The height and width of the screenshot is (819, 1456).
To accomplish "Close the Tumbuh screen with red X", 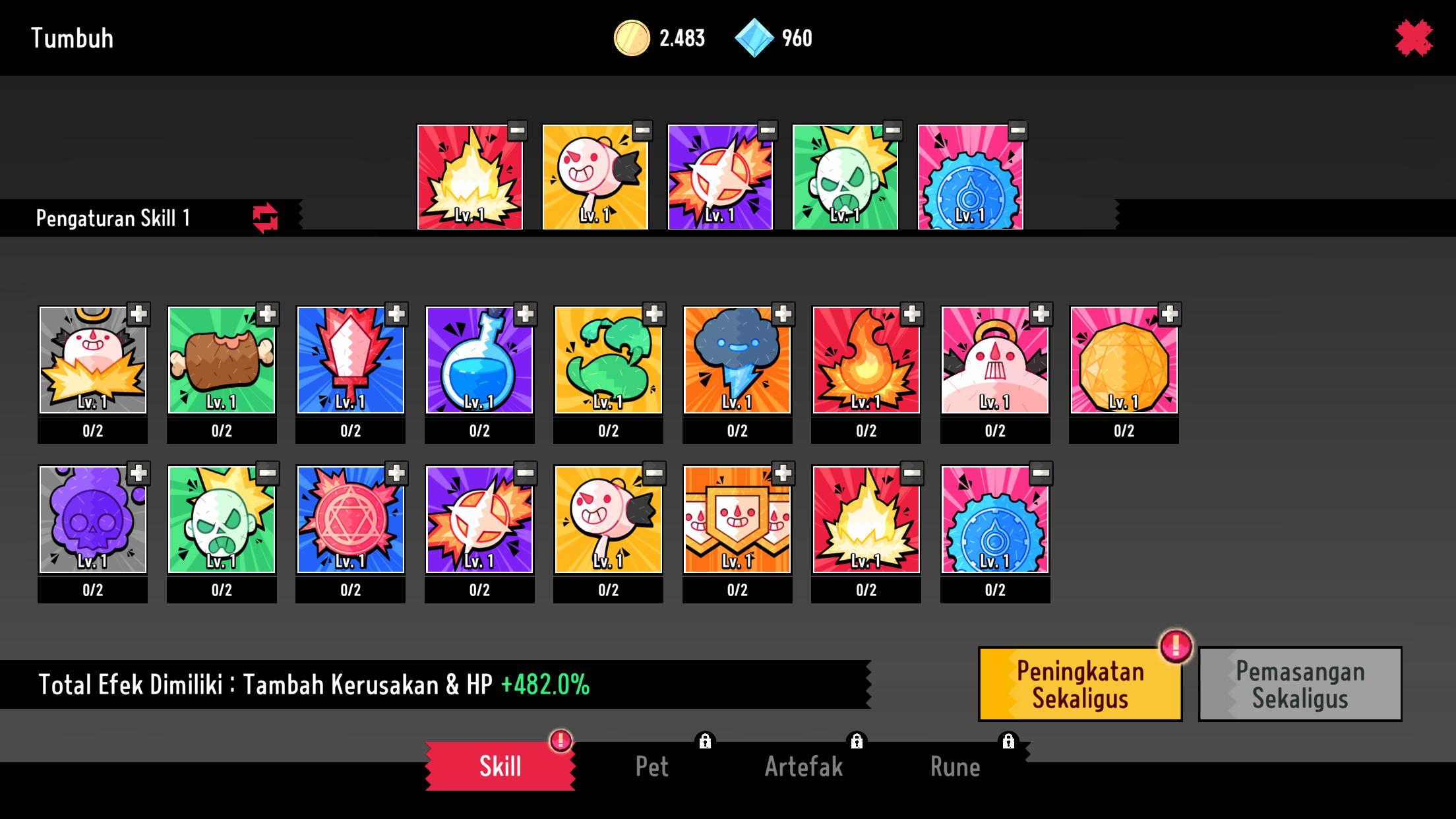I will [1414, 38].
